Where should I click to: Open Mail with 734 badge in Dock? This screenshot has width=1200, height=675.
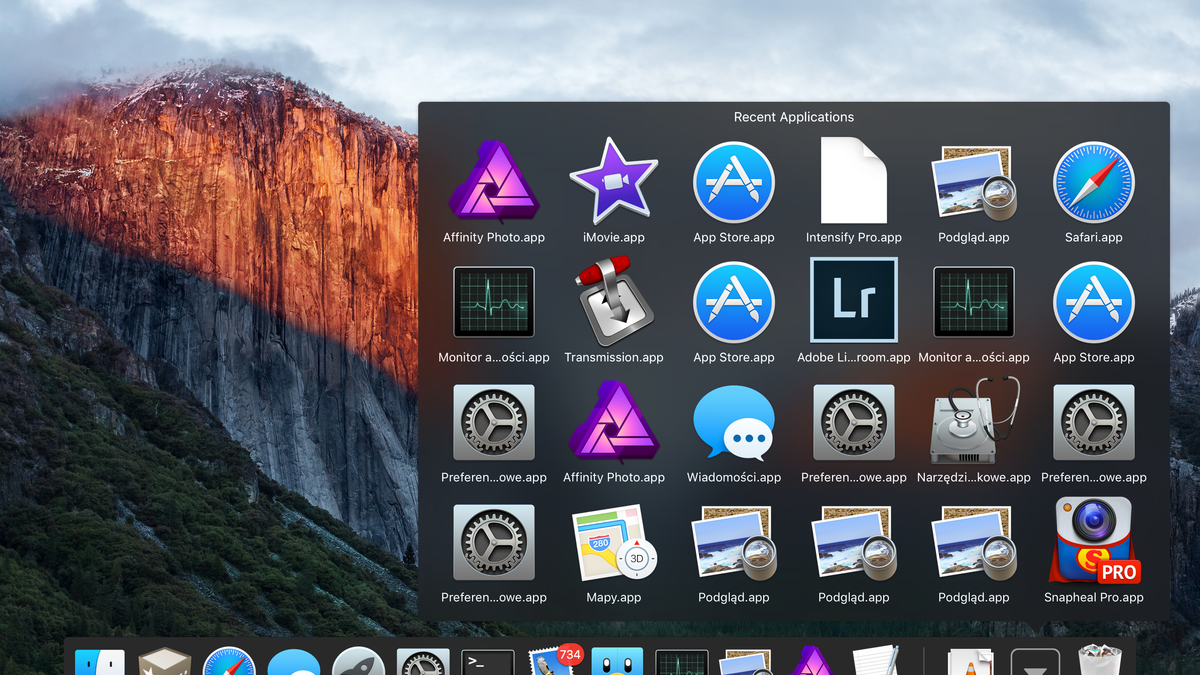tap(555, 659)
